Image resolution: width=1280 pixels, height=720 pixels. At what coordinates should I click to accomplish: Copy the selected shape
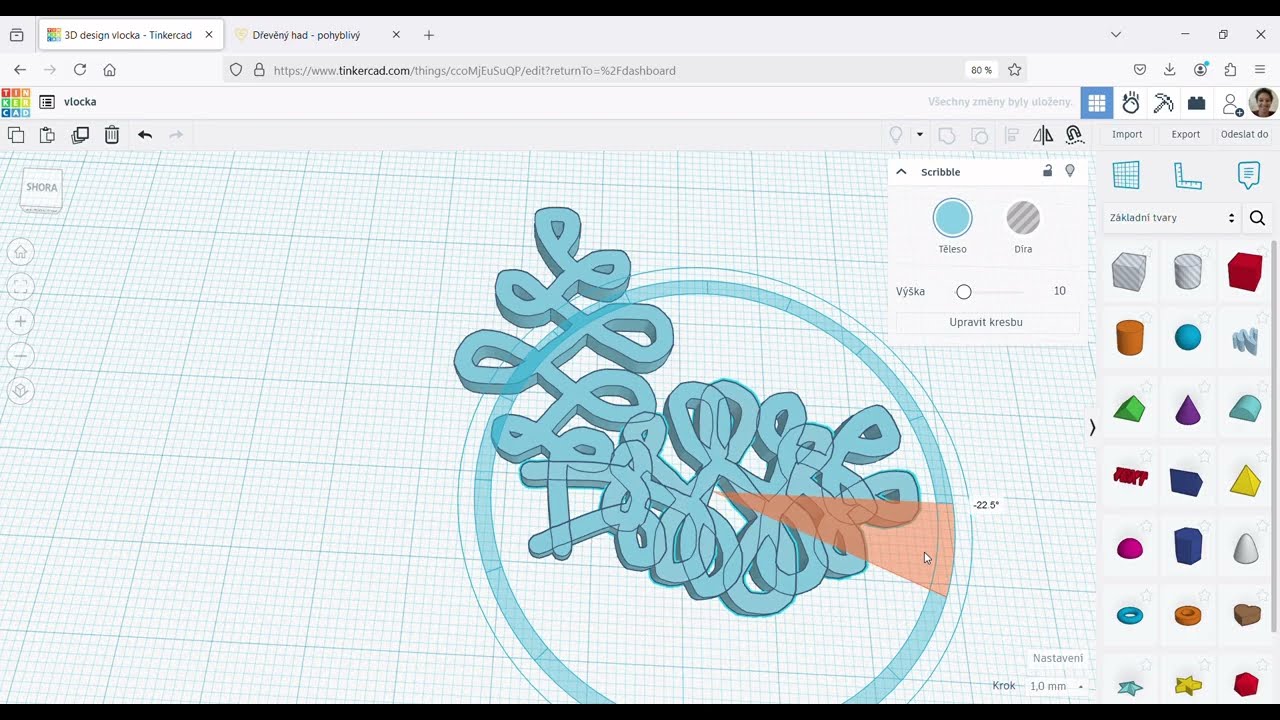(16, 135)
